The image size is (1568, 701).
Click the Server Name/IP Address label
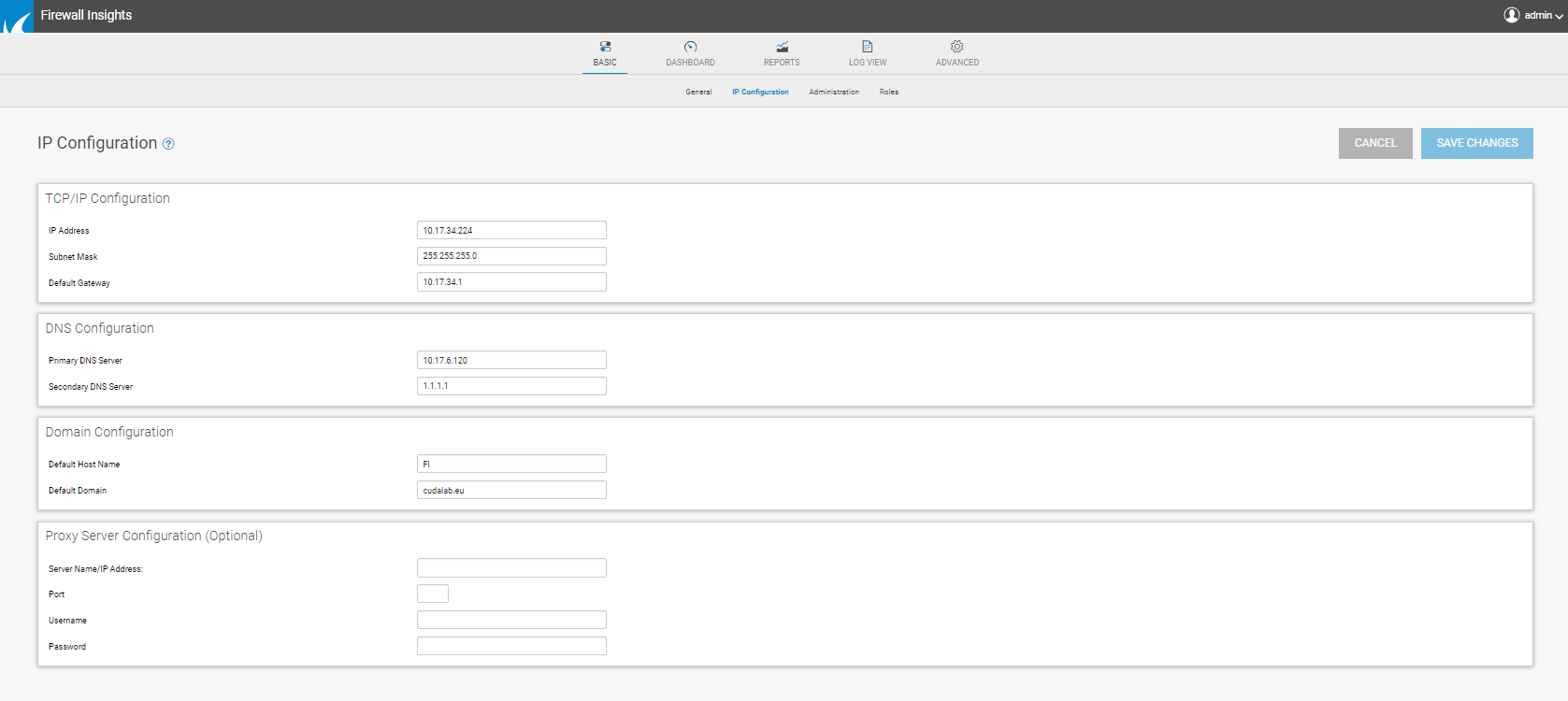coord(95,569)
